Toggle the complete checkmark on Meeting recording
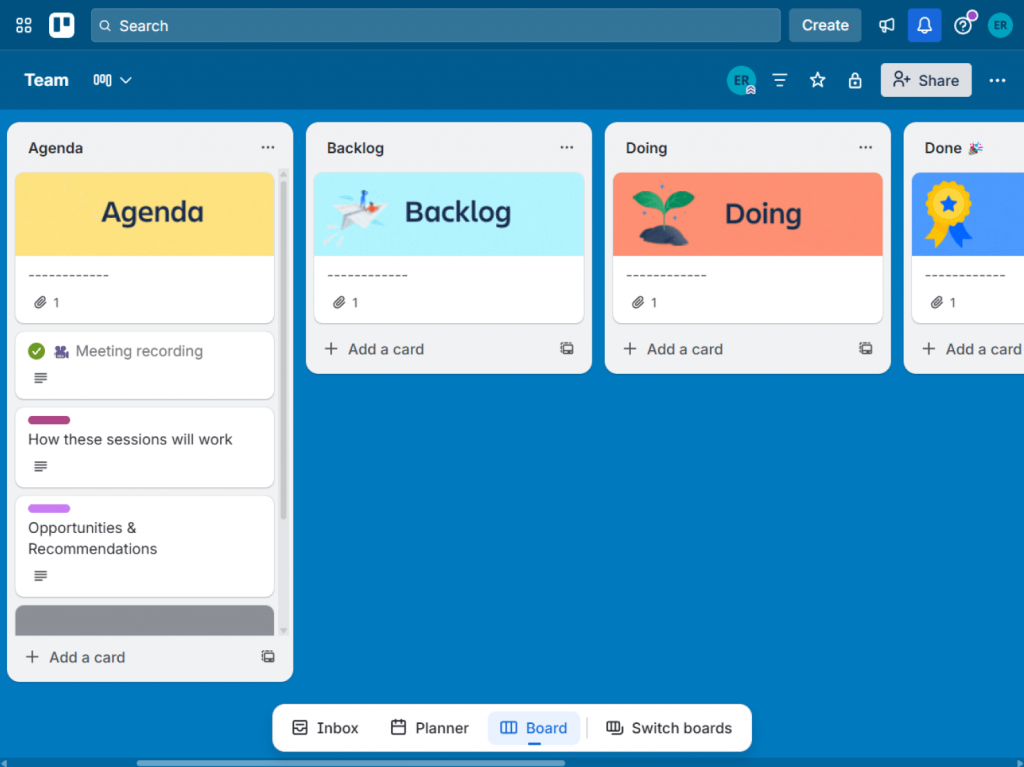Viewport: 1024px width, 767px height. pos(37,351)
